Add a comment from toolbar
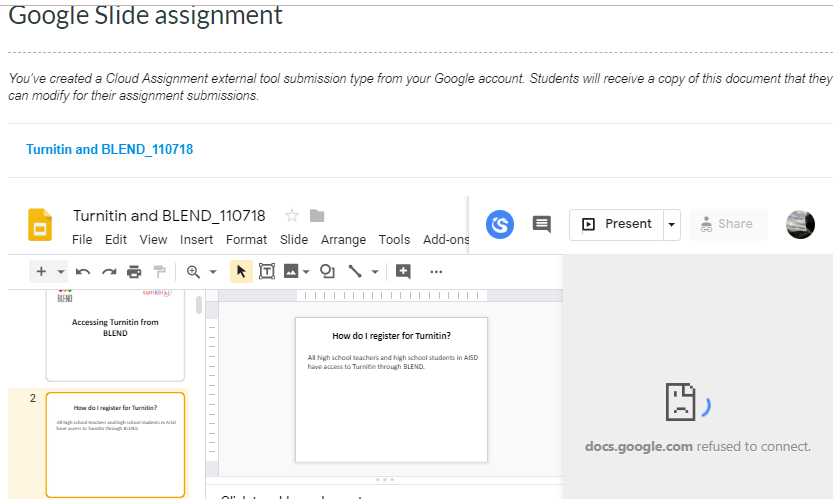Screen dimensions: 833x499 click(x=403, y=271)
